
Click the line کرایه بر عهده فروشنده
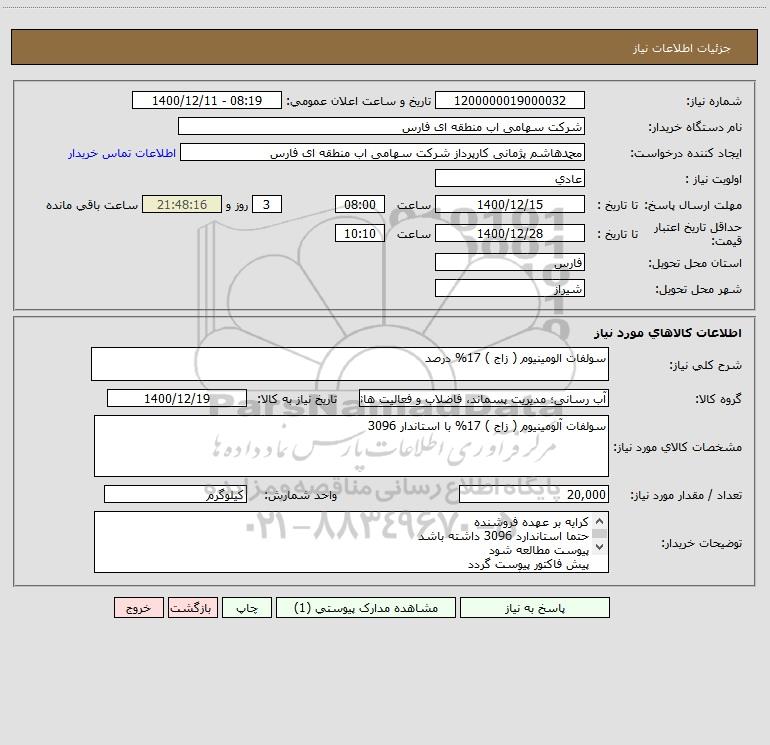click(x=531, y=522)
